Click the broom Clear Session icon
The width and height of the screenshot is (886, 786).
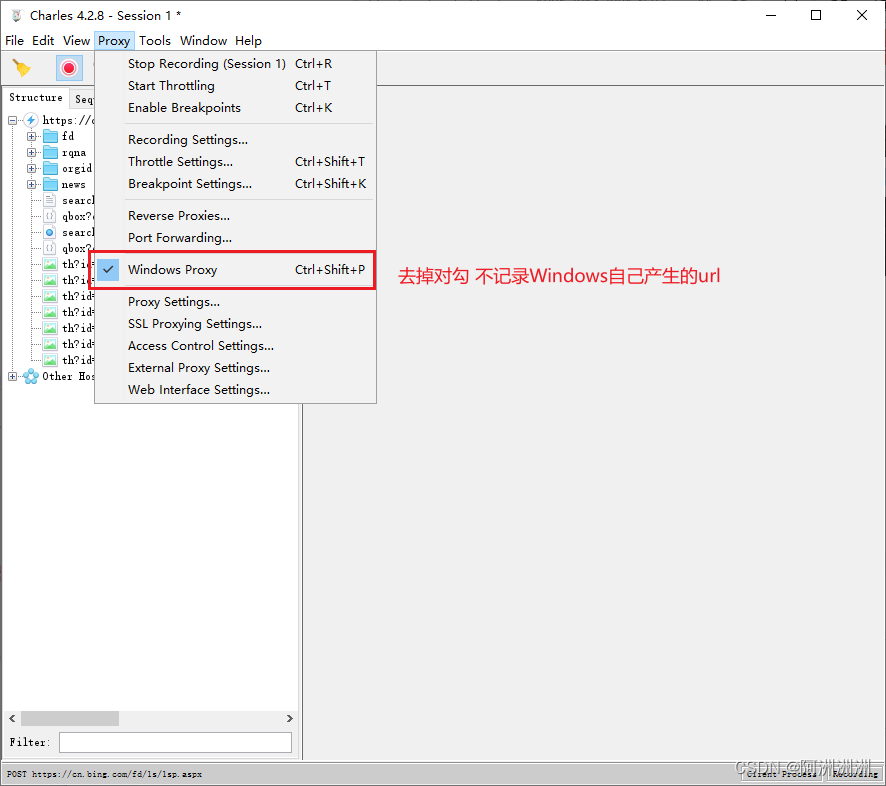22,68
